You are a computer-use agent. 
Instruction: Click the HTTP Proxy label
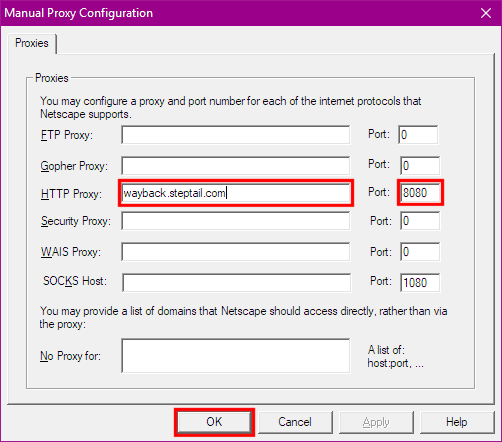click(x=71, y=194)
